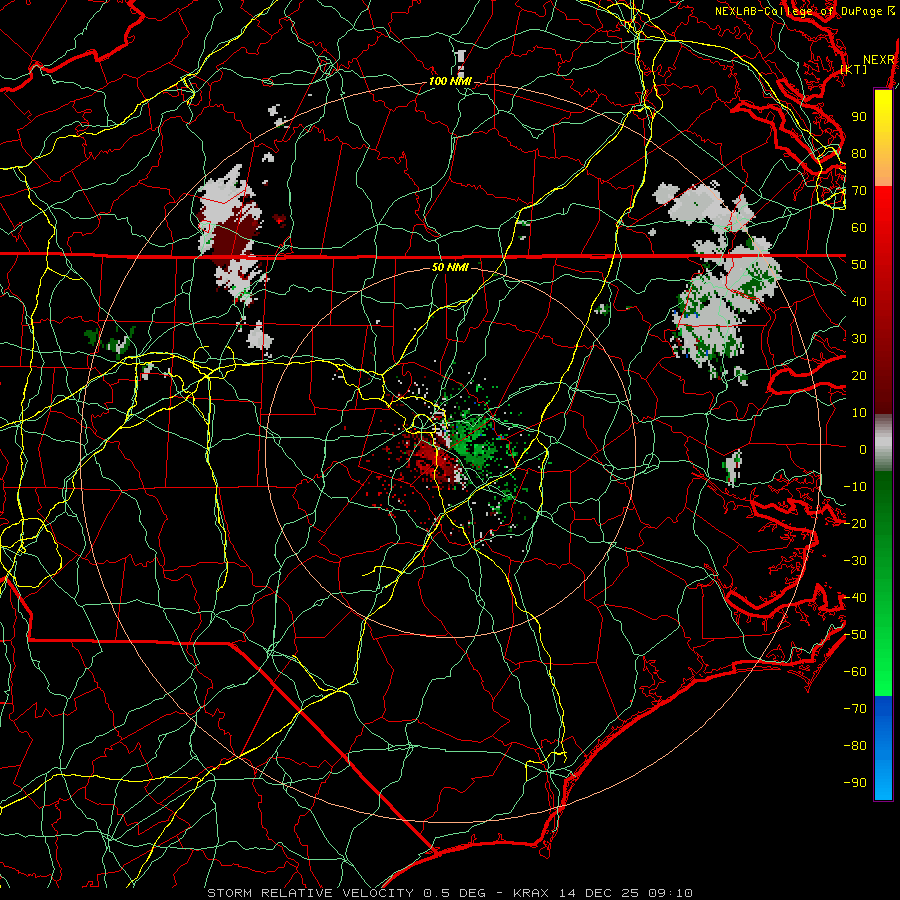The image size is (900, 900).
Task: Select the "0" scale label
Action: click(x=863, y=450)
